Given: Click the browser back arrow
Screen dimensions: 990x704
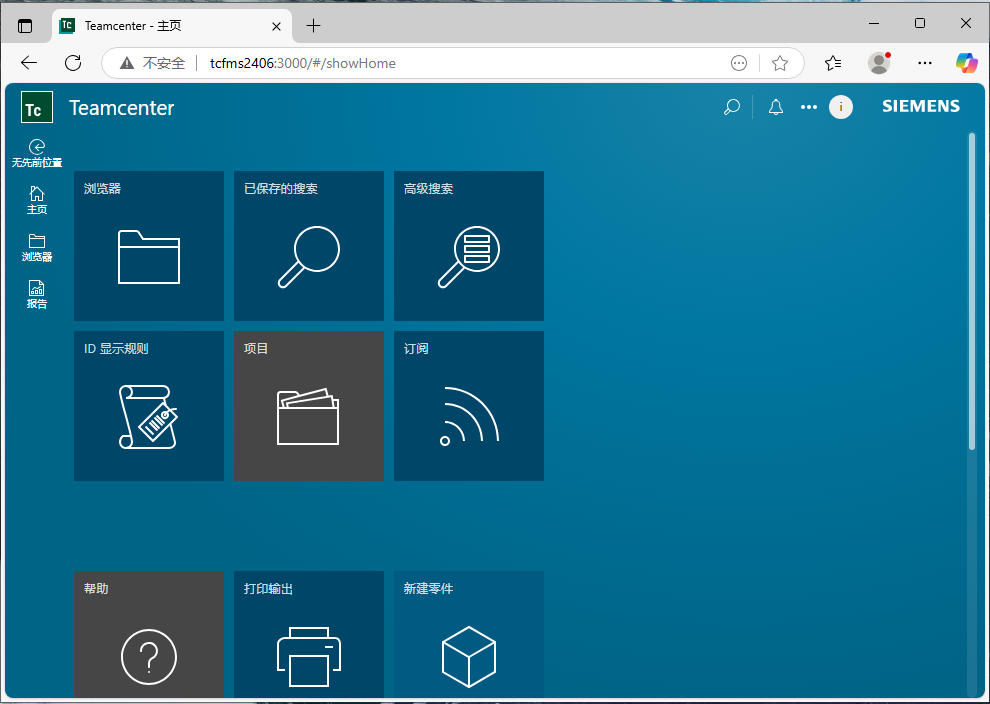Looking at the screenshot, I should pyautogui.click(x=29, y=63).
